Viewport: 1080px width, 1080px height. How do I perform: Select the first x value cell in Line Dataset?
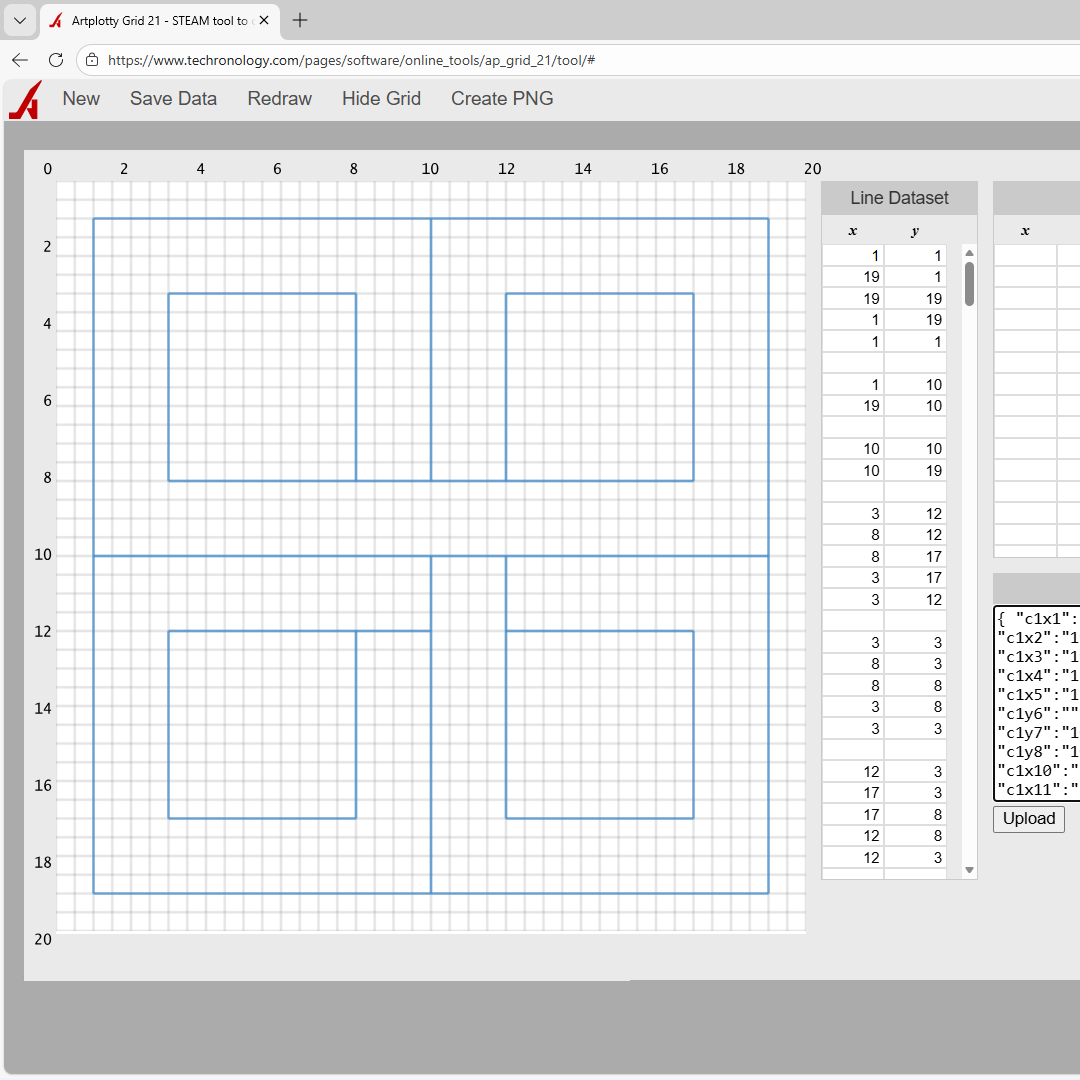pyautogui.click(x=855, y=255)
